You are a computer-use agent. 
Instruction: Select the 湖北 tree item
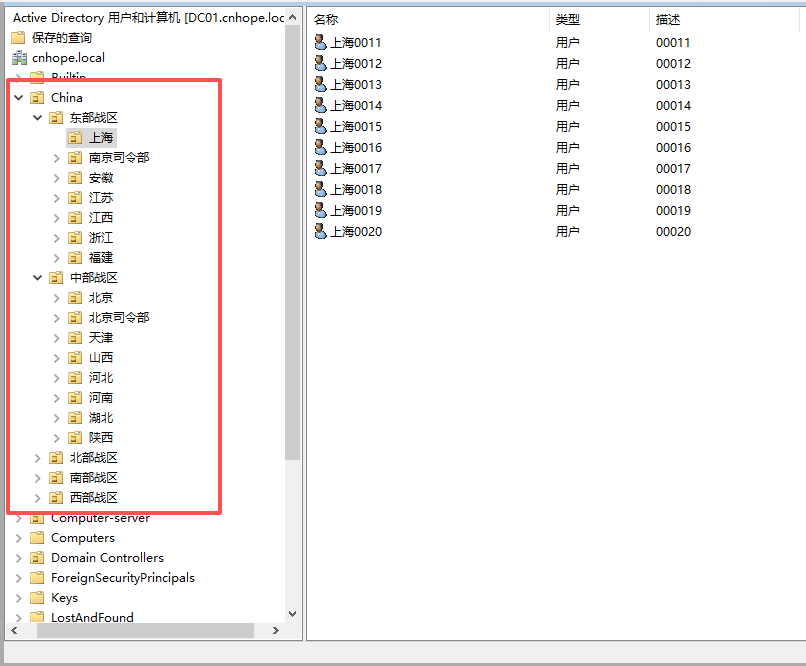pos(101,418)
